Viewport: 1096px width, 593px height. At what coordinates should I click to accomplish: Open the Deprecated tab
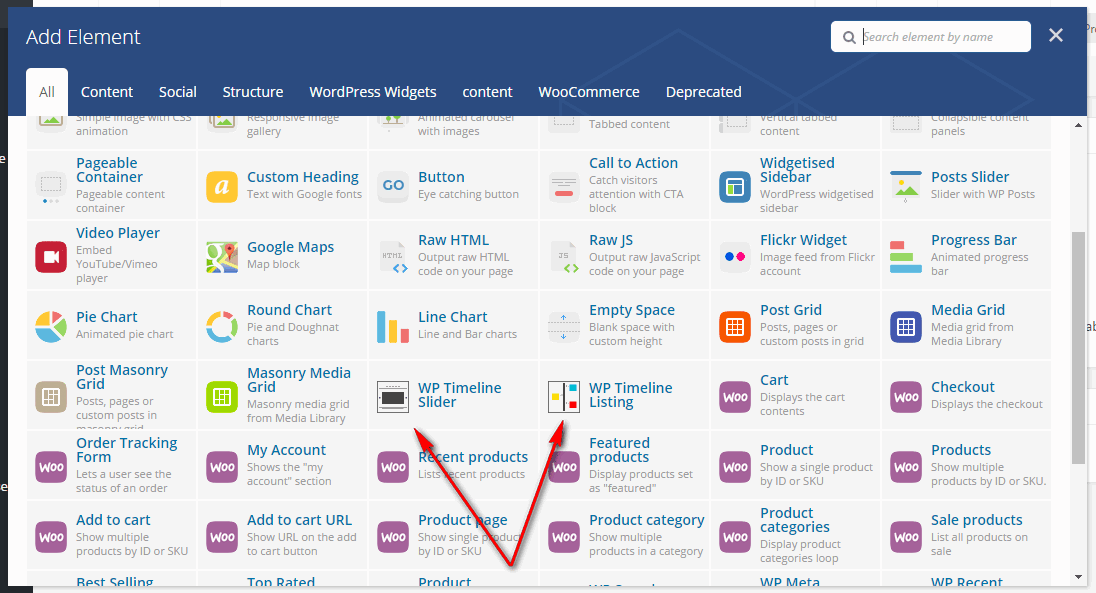pyautogui.click(x=704, y=92)
